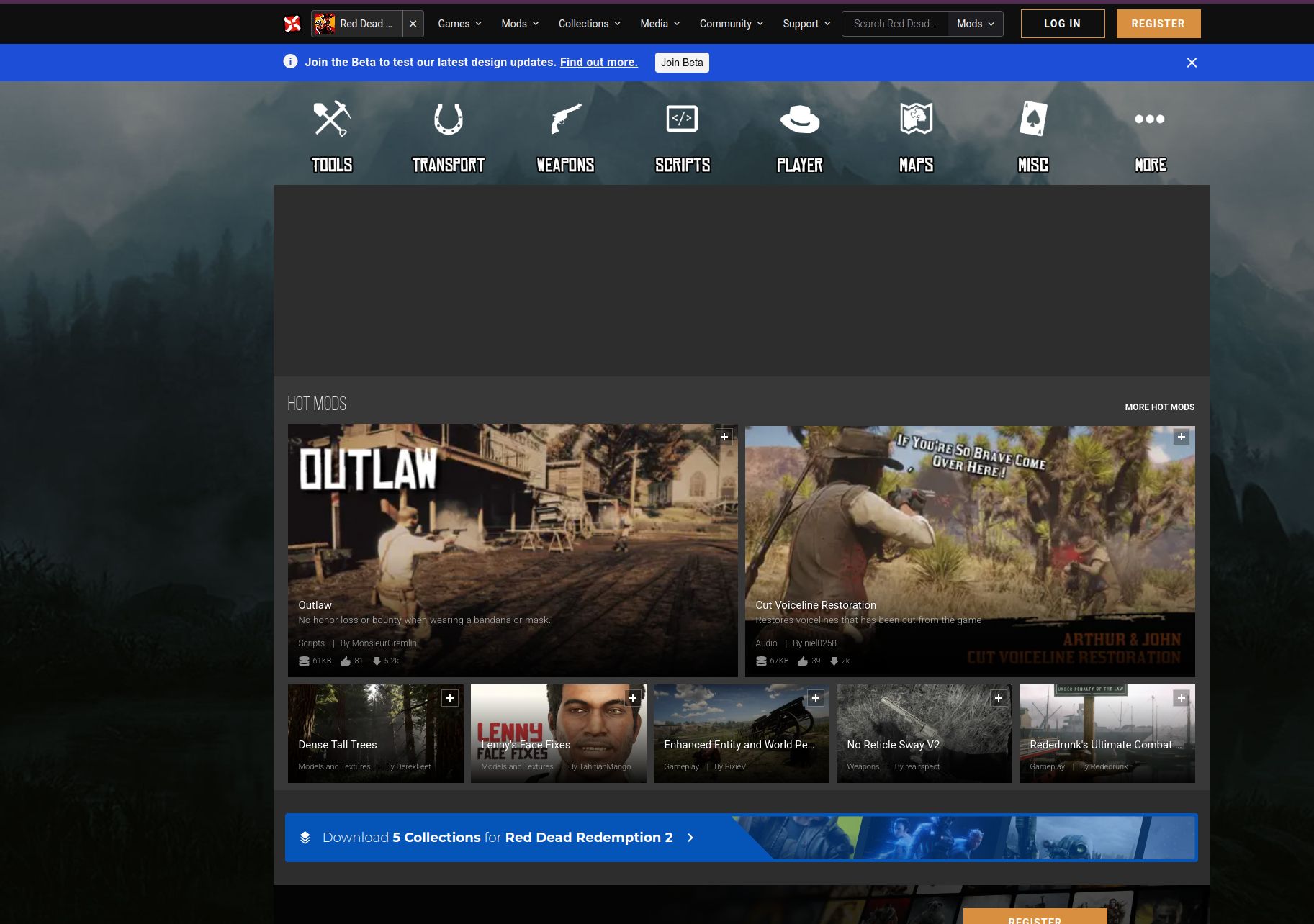
Task: Open the Transport horseshoe category
Action: (448, 119)
